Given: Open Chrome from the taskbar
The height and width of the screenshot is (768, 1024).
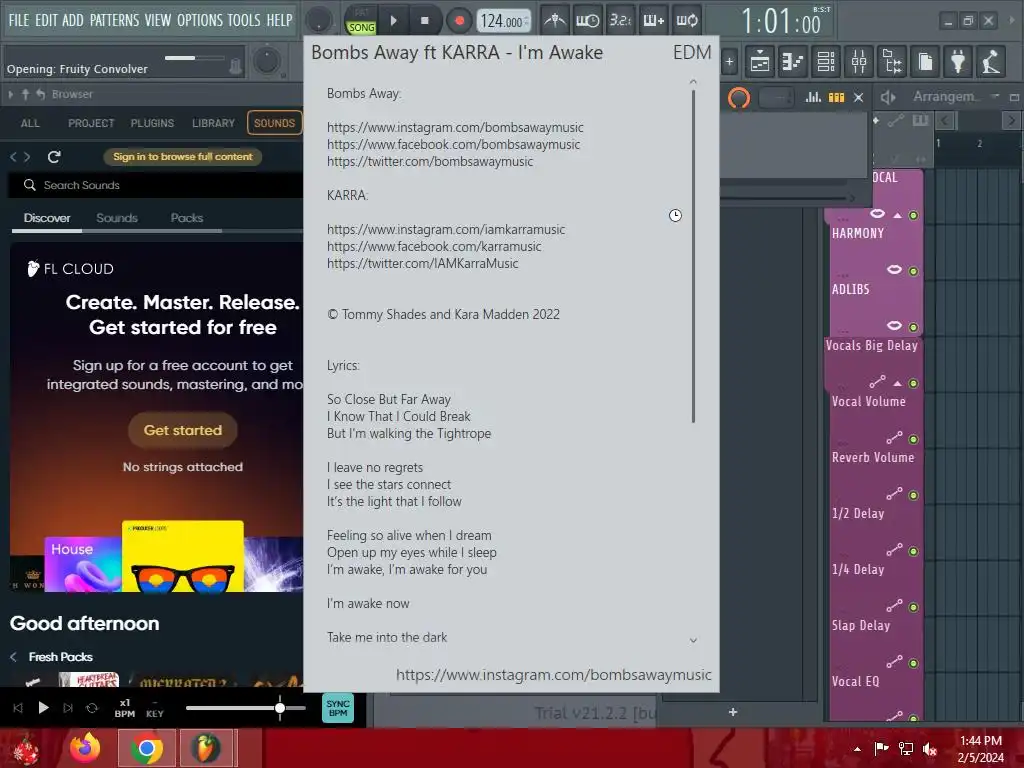Looking at the screenshot, I should [x=147, y=748].
